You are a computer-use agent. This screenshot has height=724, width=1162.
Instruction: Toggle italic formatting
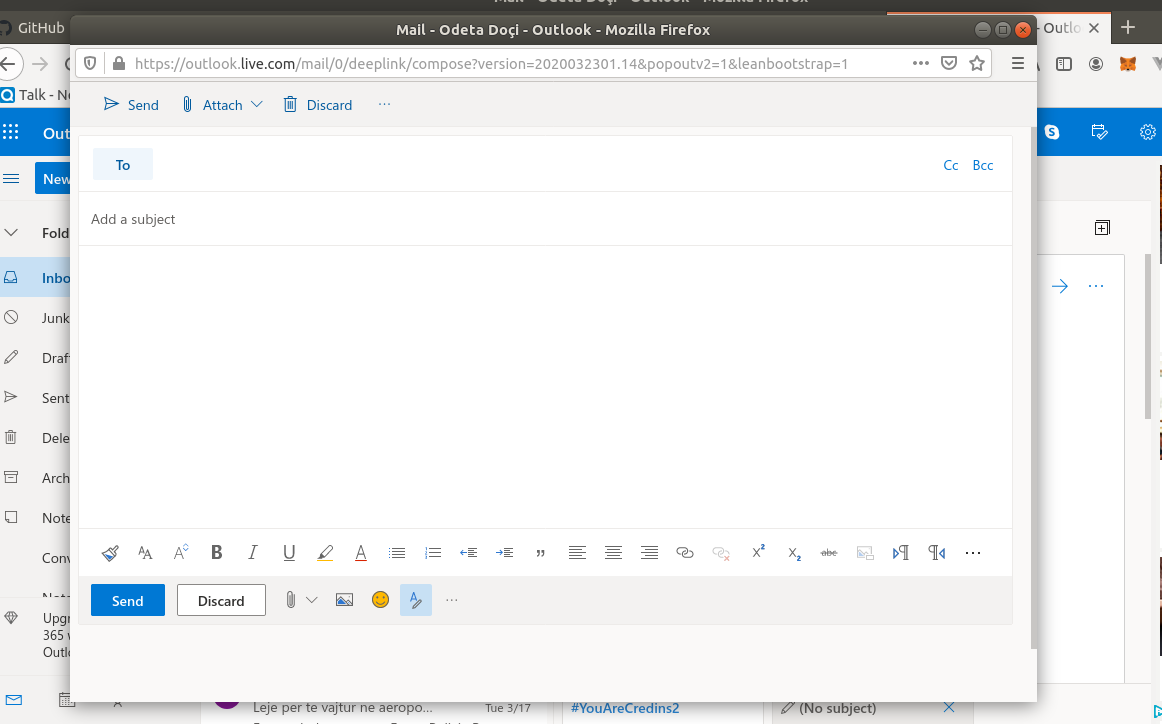tap(253, 553)
